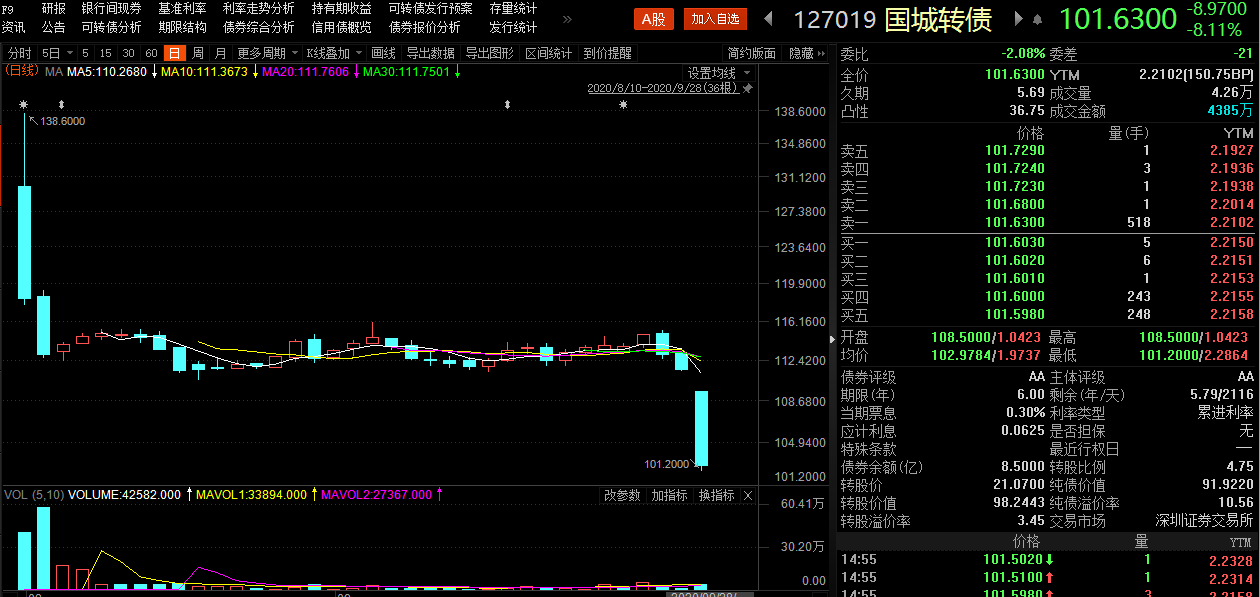Toggle the weekly 周 period
The image size is (1260, 597).
point(198,53)
